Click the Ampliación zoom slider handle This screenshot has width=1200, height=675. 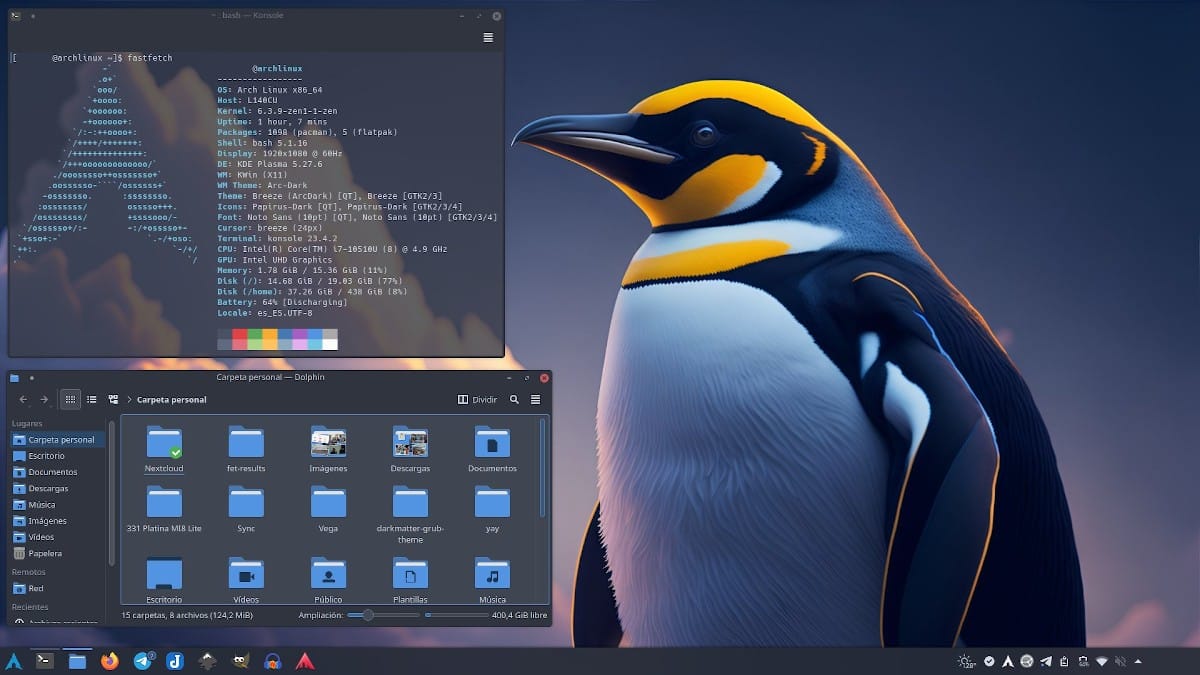367,615
